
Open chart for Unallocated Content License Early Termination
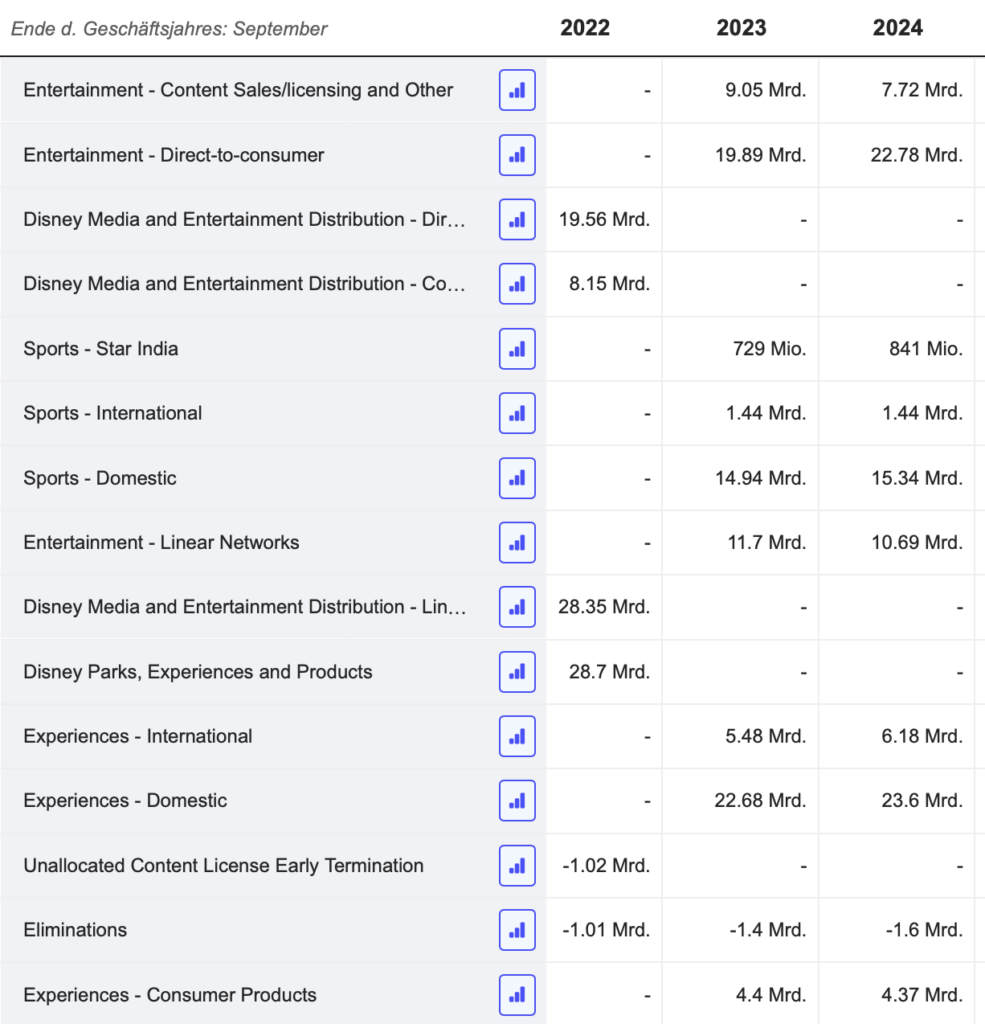[x=517, y=866]
